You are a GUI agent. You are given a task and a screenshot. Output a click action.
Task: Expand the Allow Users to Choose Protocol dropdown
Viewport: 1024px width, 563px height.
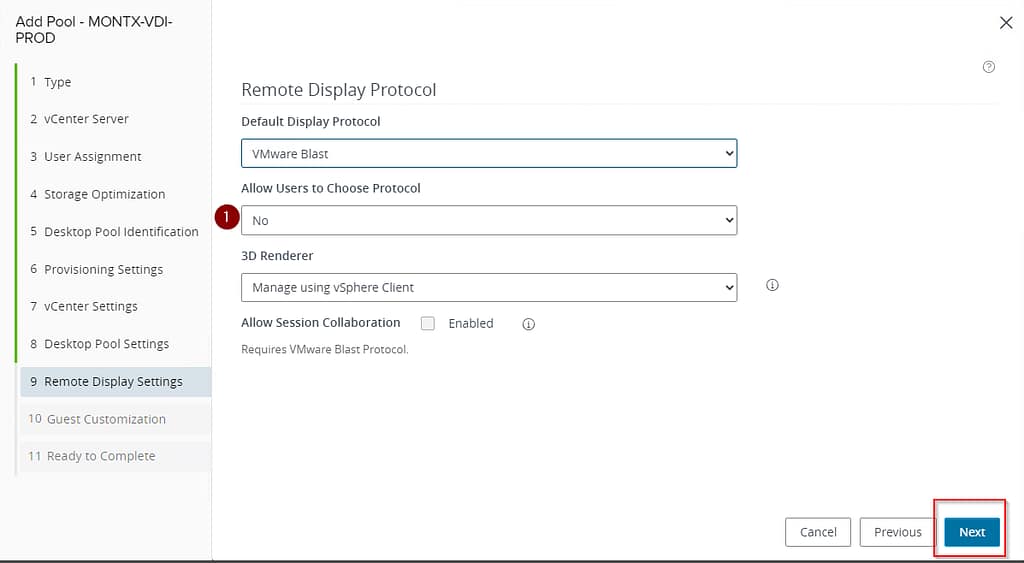tap(489, 220)
